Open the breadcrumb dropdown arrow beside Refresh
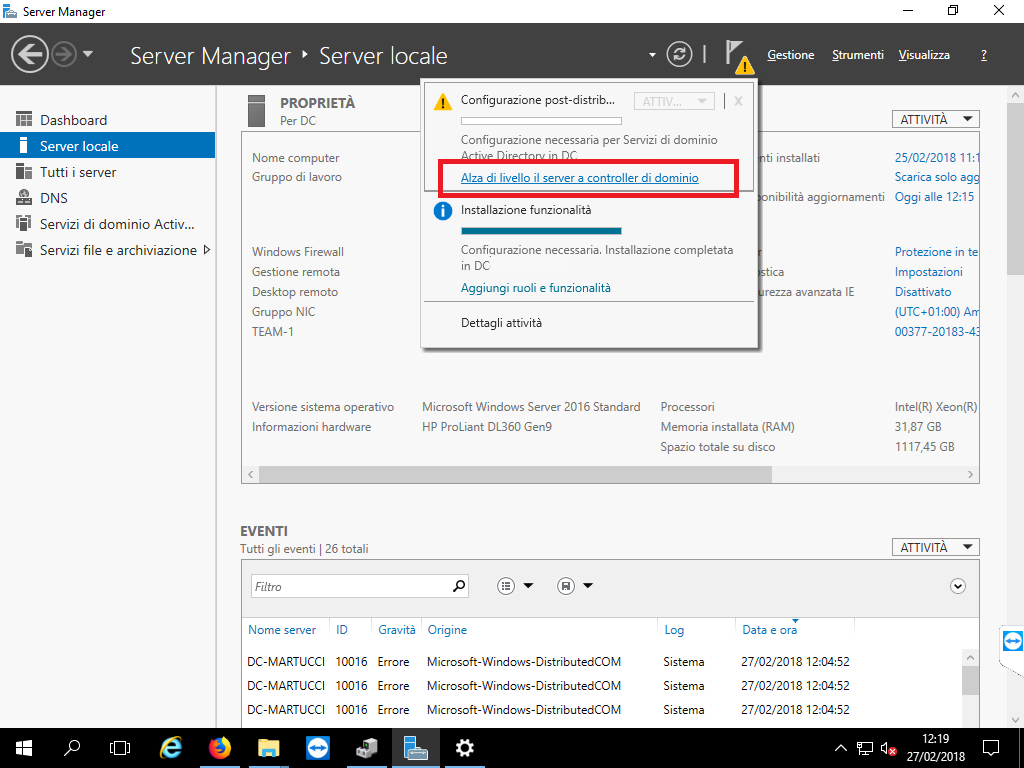The width and height of the screenshot is (1024, 768). (652, 55)
